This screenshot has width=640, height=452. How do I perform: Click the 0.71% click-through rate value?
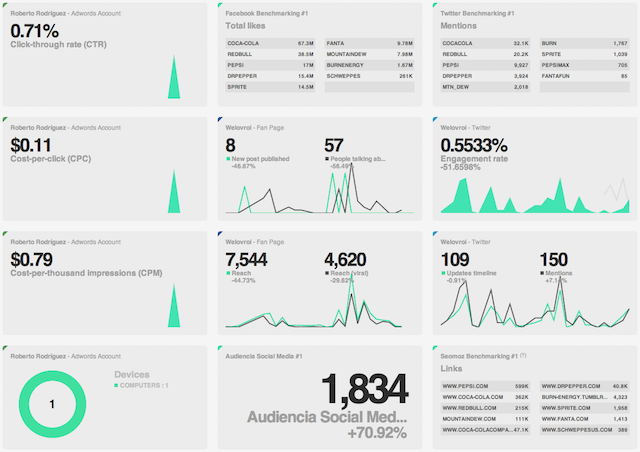point(35,31)
